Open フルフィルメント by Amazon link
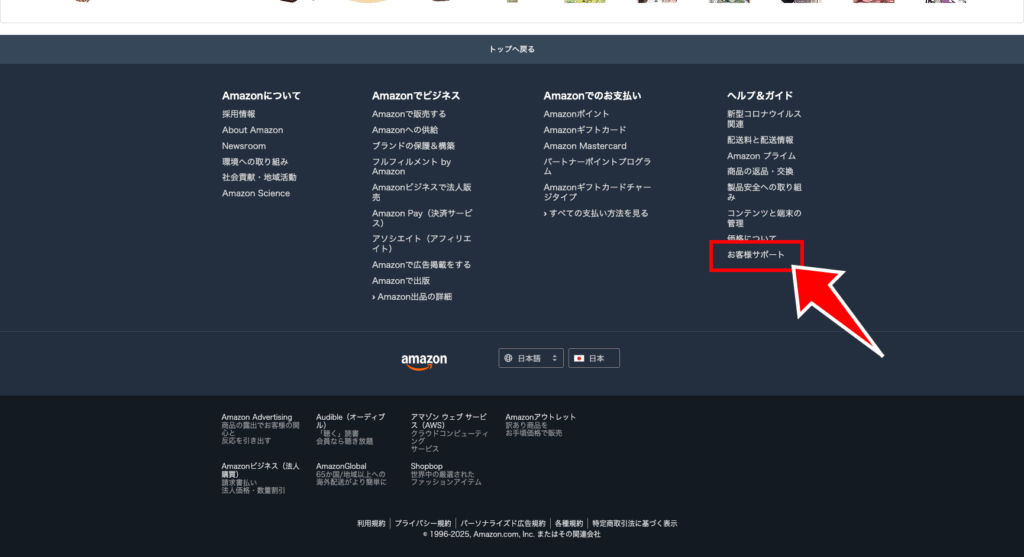The height and width of the screenshot is (557, 1024). (x=411, y=167)
